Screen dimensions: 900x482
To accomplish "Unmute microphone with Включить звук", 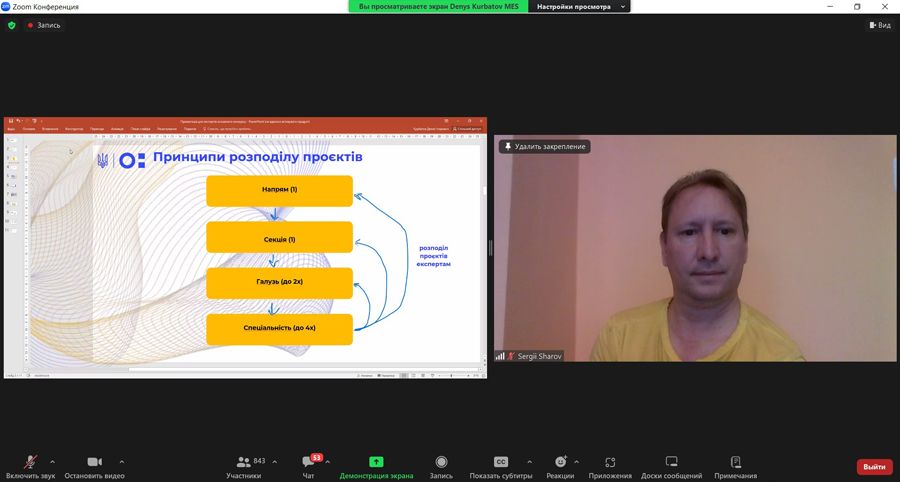I will click(30, 467).
